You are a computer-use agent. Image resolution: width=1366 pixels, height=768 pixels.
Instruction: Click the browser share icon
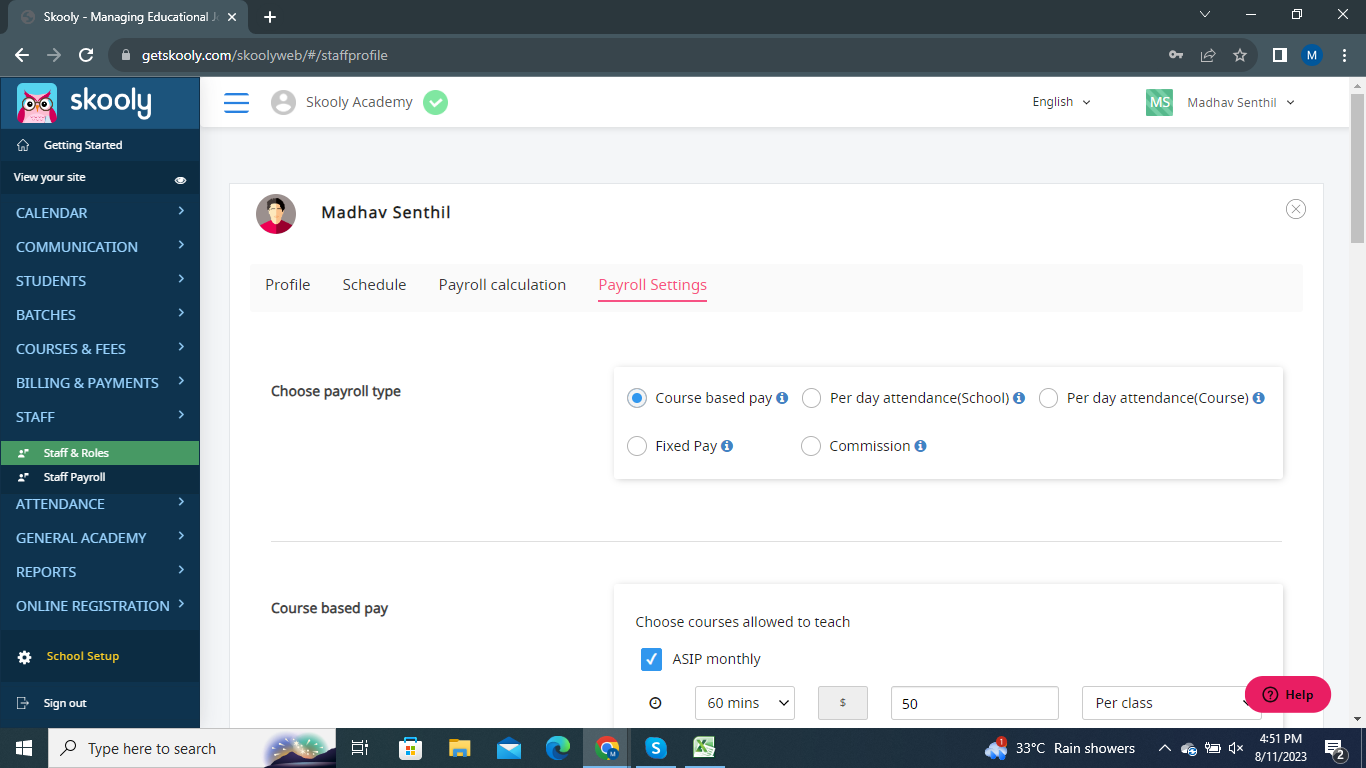pyautogui.click(x=1208, y=55)
